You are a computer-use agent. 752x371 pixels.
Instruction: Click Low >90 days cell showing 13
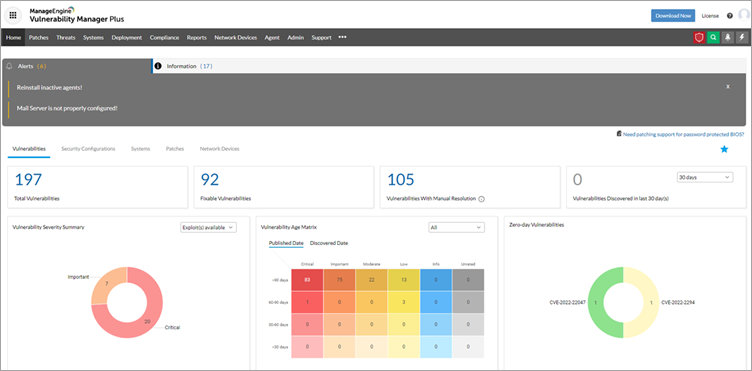(x=404, y=280)
